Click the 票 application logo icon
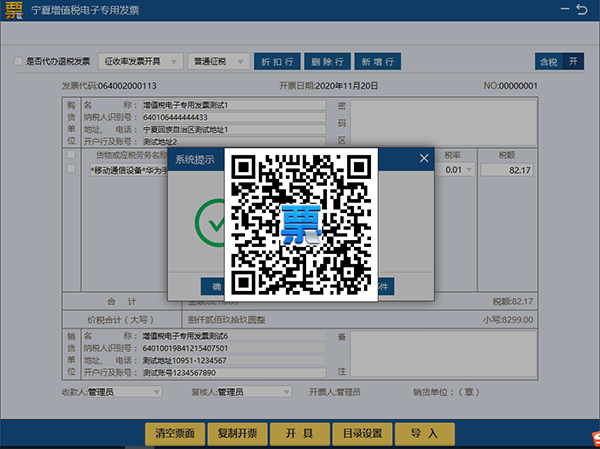The height and width of the screenshot is (449, 600). pos(14,10)
